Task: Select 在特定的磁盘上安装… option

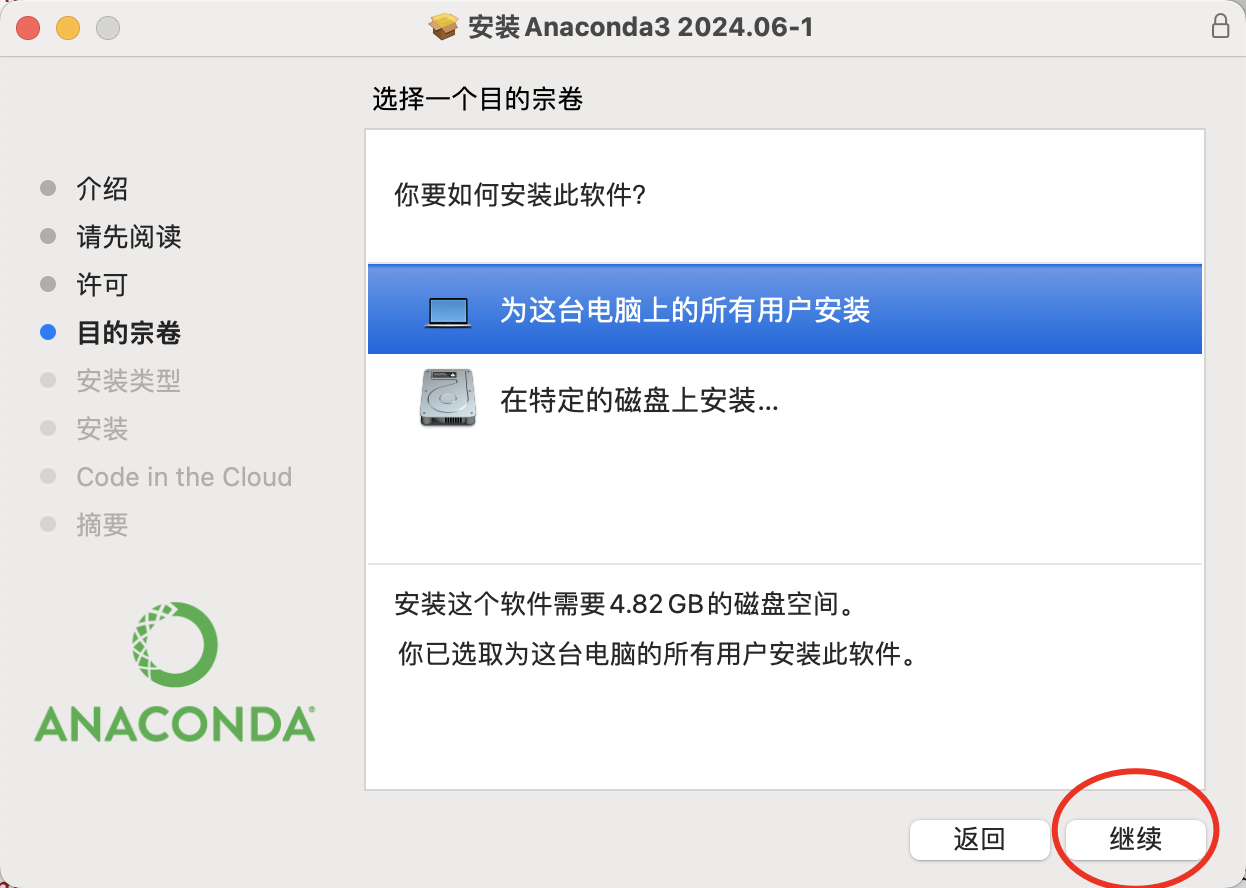Action: point(784,400)
